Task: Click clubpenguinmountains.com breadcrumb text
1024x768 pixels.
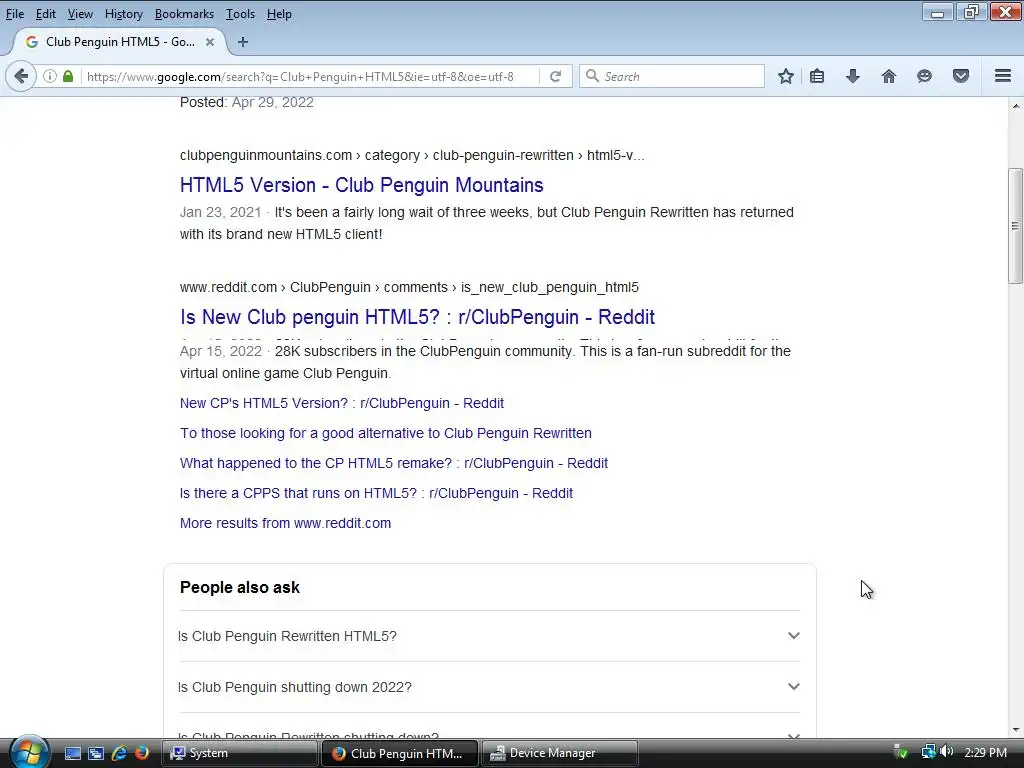Action: click(x=266, y=155)
